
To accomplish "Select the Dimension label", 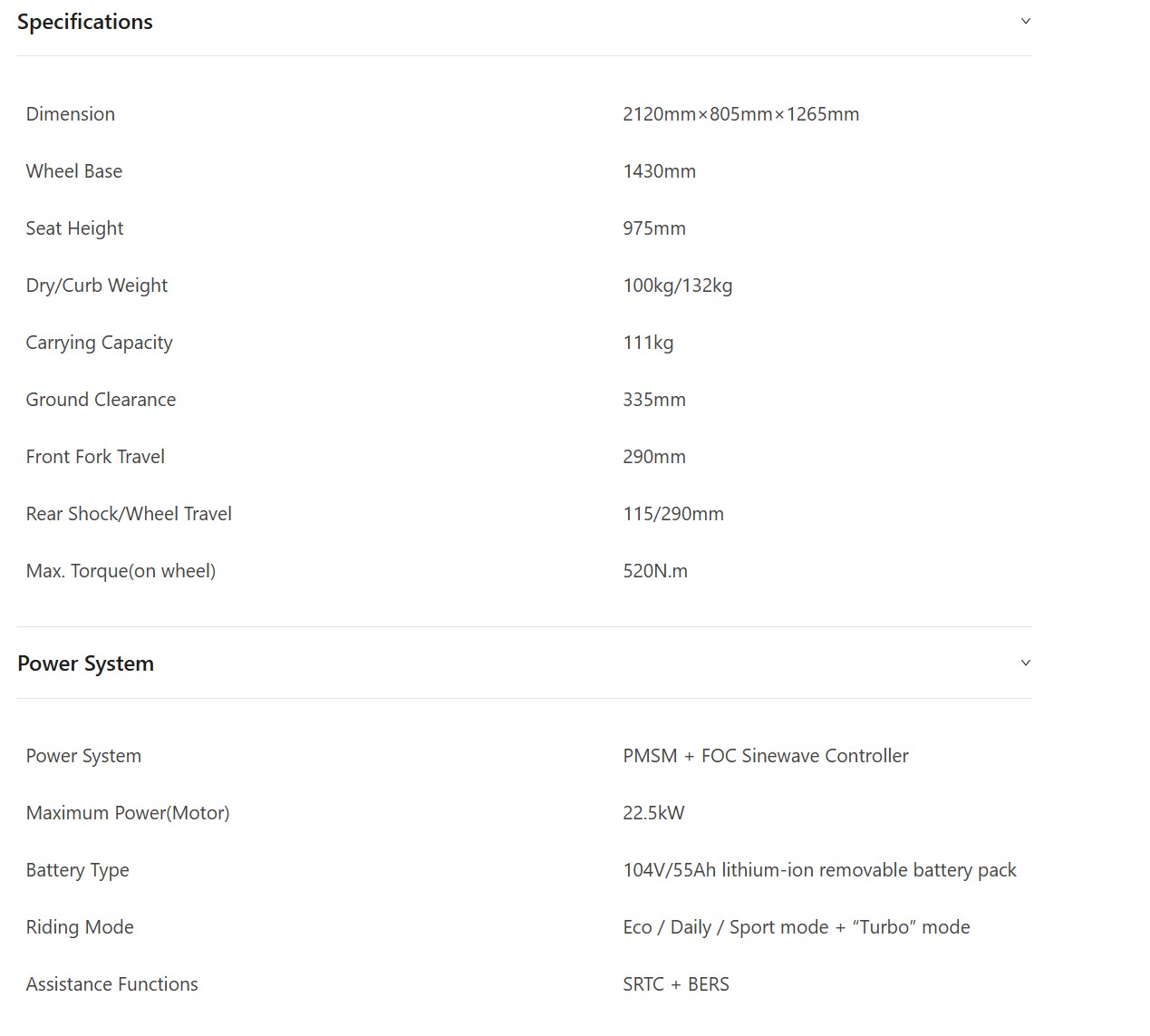I will [x=71, y=114].
